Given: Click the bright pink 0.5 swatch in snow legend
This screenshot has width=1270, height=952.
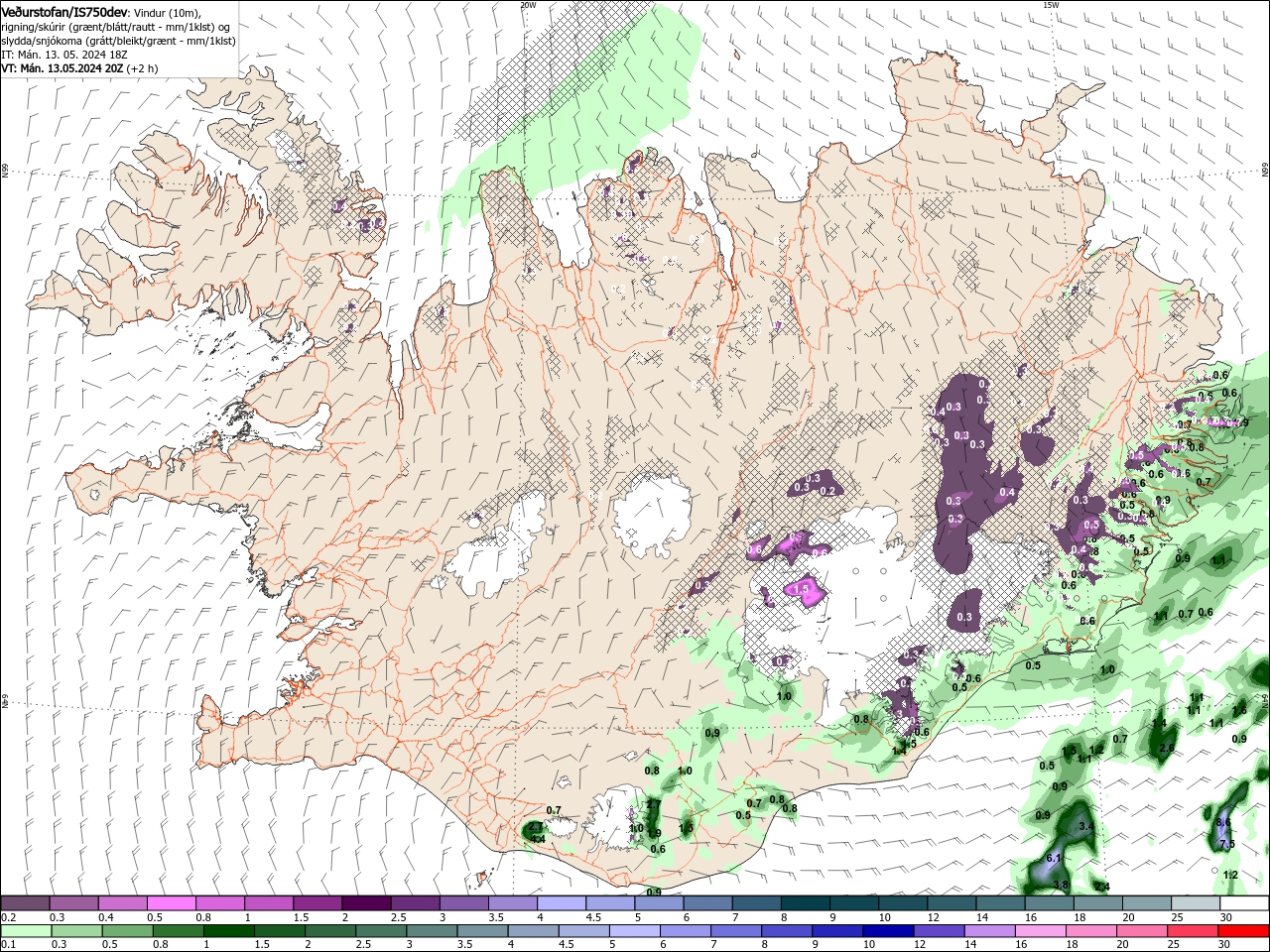Looking at the screenshot, I should coord(171,903).
